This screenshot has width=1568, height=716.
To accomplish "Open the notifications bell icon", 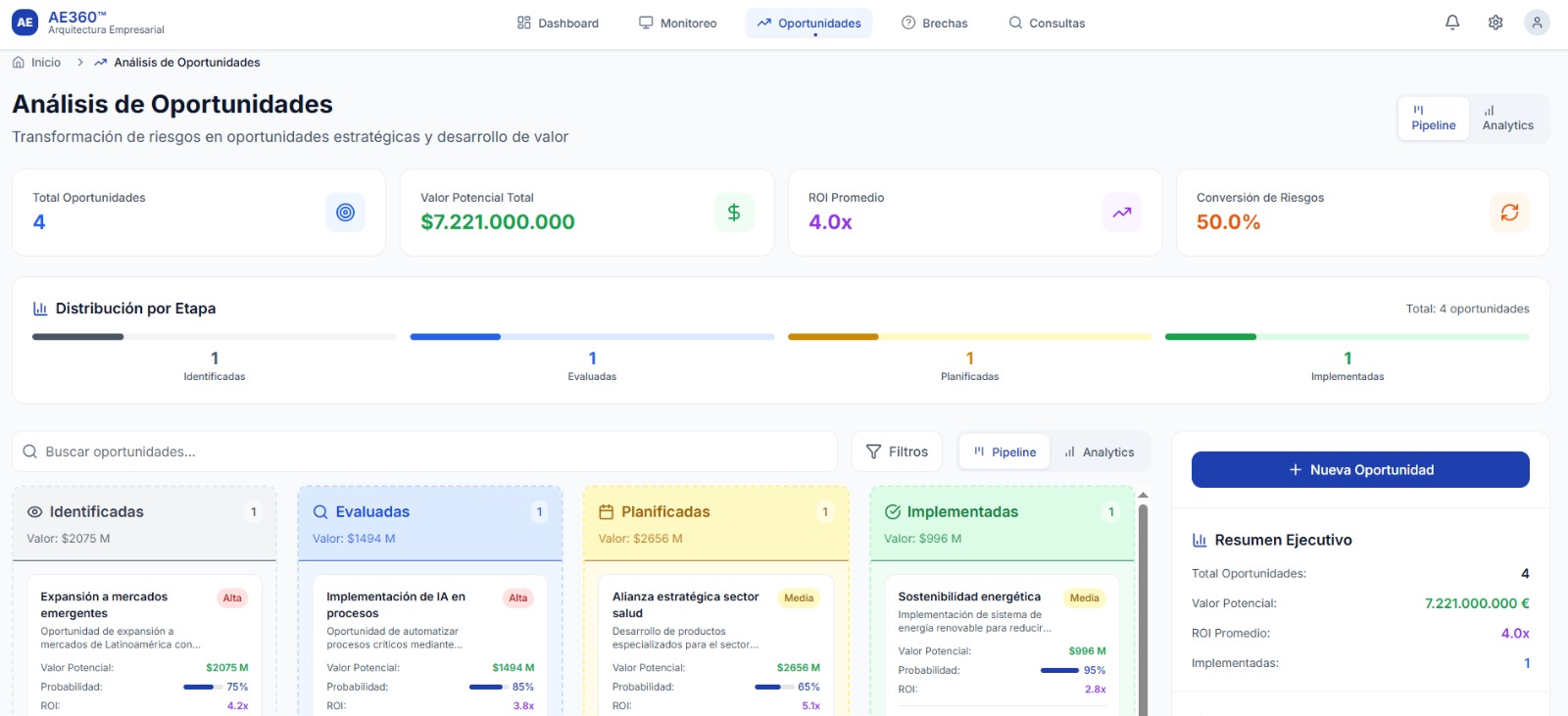I will (x=1452, y=23).
